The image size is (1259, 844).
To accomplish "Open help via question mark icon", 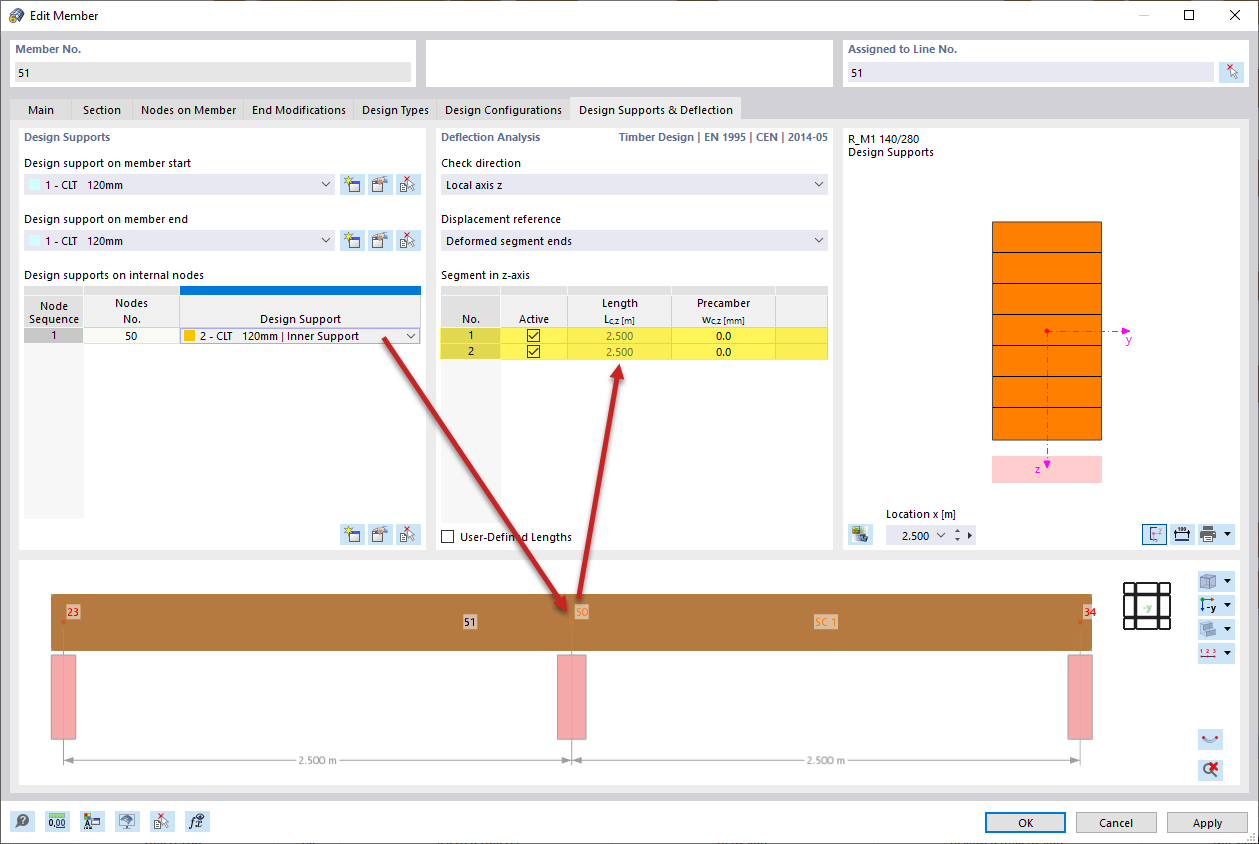I will 22,822.
